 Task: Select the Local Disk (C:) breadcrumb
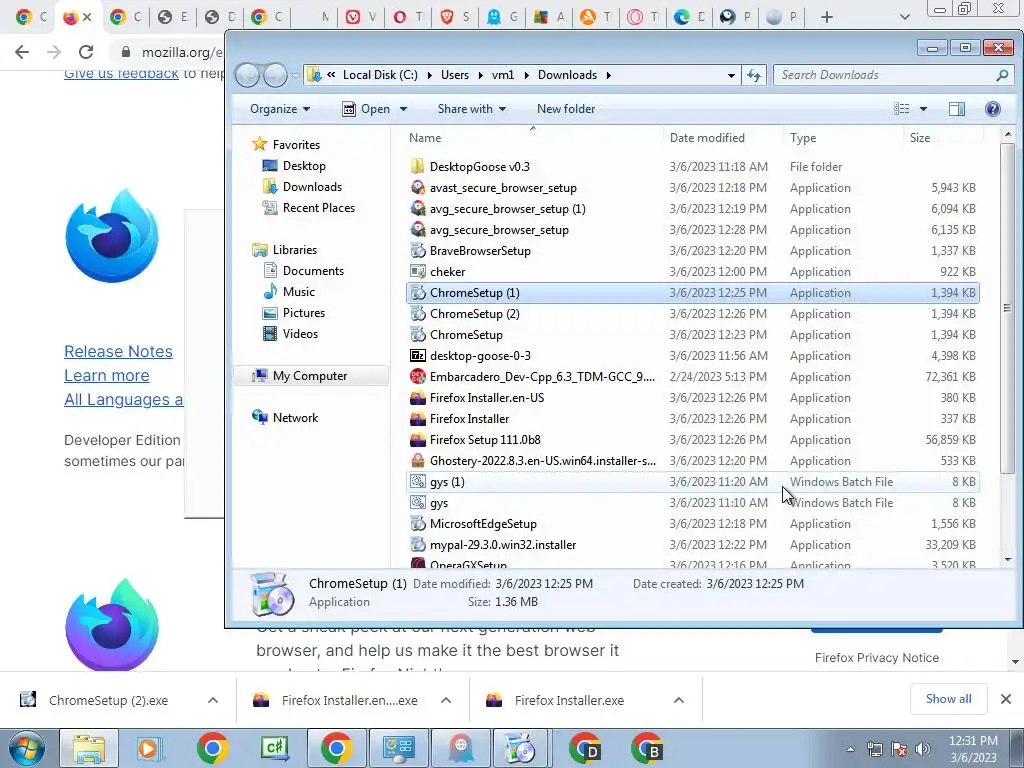380,75
